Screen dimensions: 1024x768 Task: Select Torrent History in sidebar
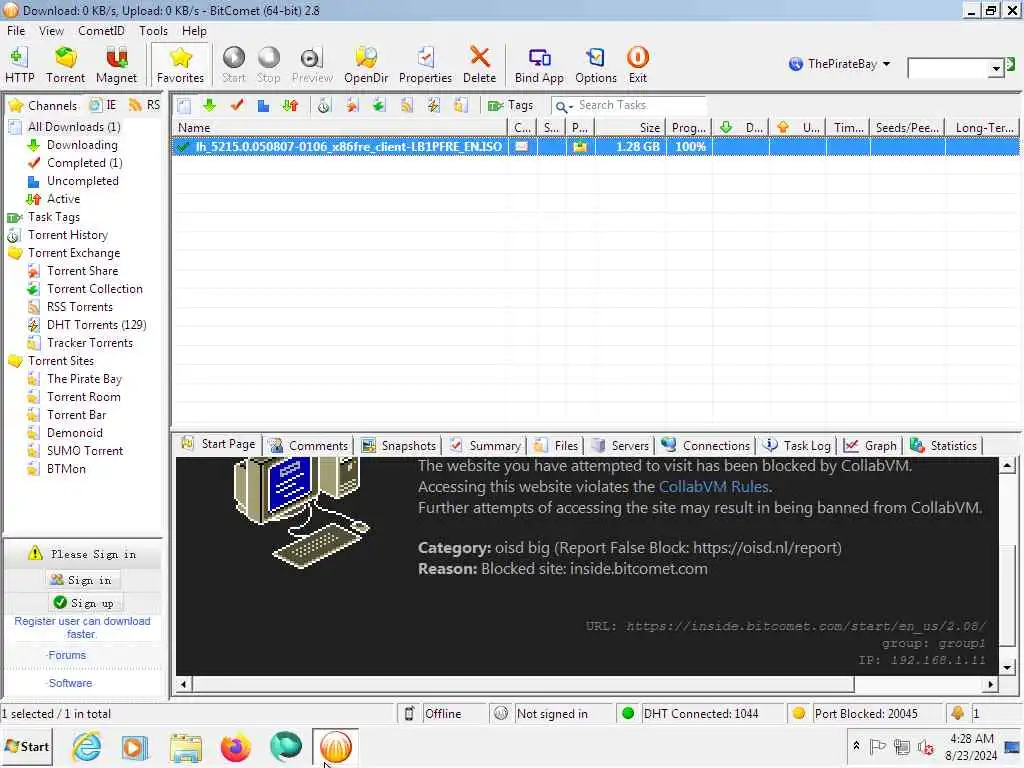[x=67, y=235]
